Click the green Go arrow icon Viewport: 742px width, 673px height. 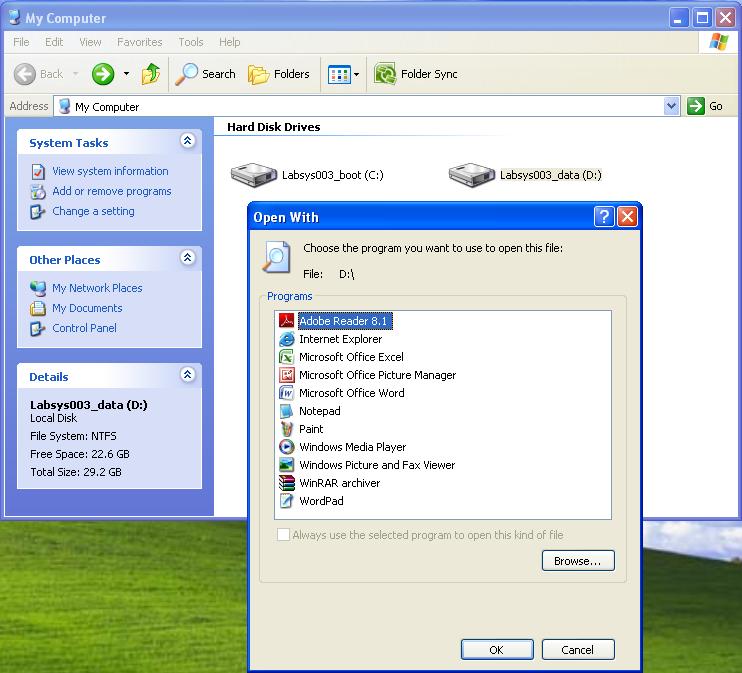(696, 106)
